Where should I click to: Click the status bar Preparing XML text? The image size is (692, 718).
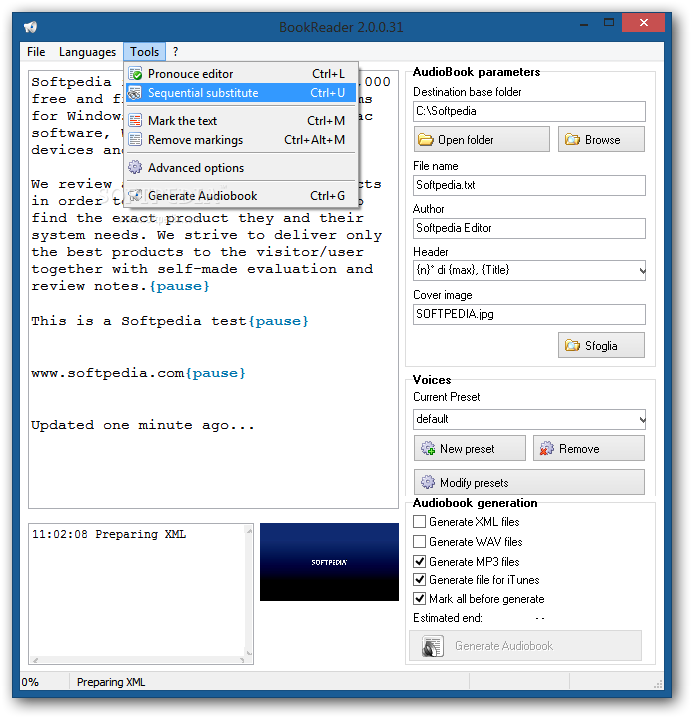click(x=111, y=682)
